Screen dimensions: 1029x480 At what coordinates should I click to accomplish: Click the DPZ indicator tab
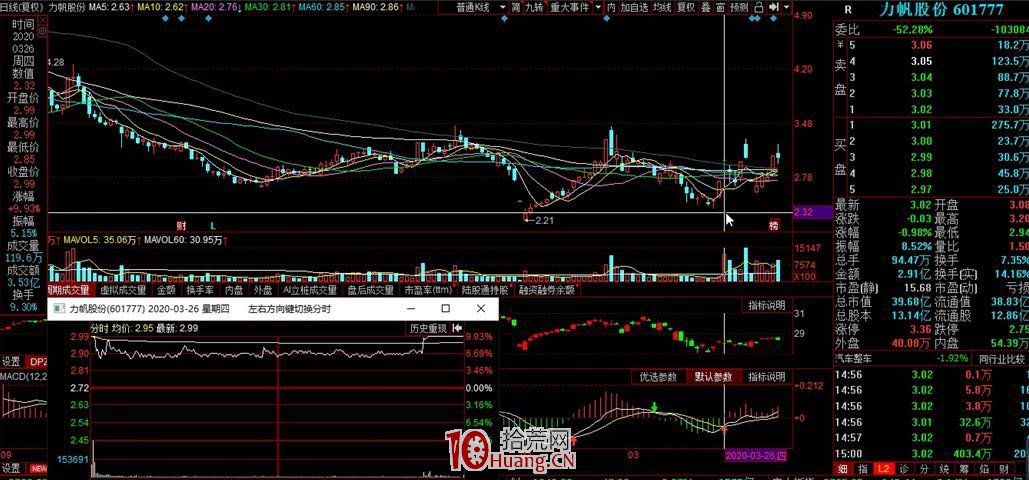[35, 362]
